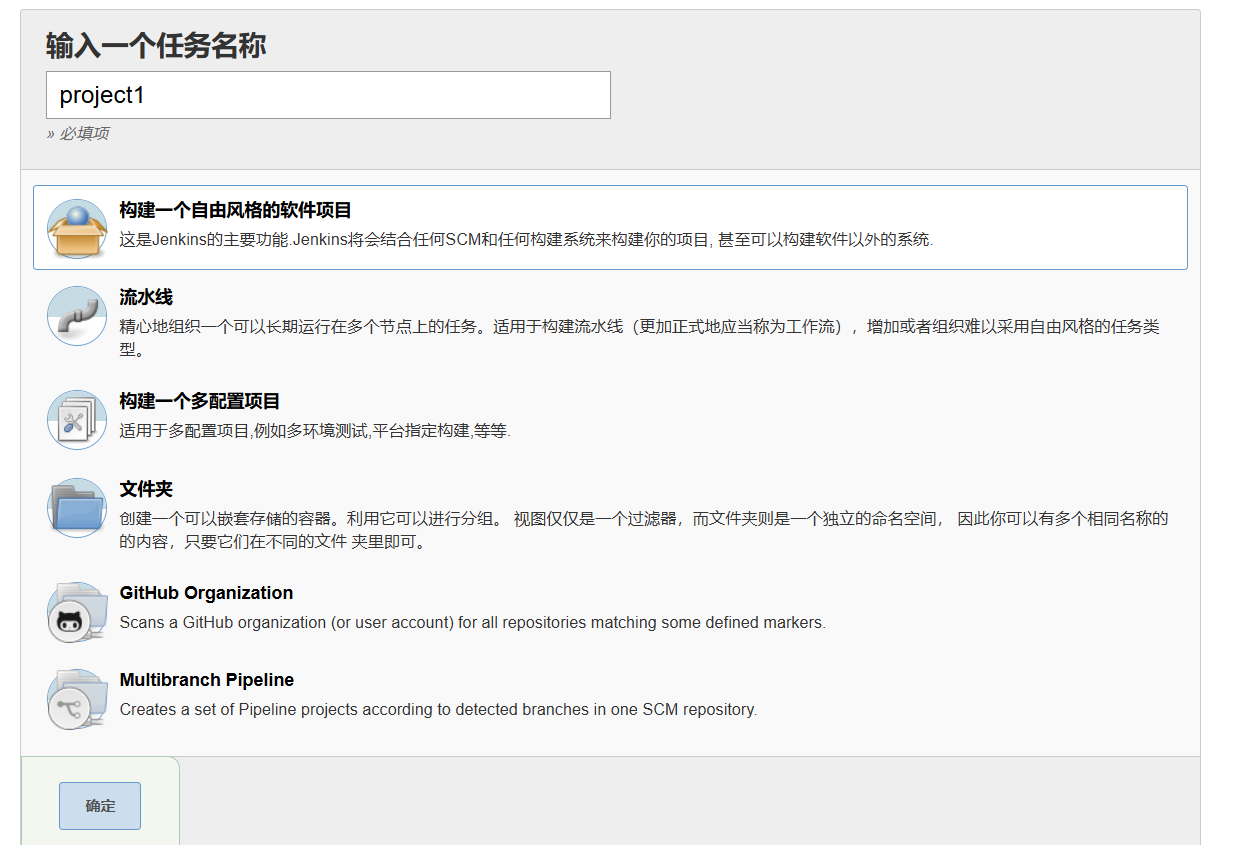
Task: Click the 必填项 hint text
Action: point(78,134)
